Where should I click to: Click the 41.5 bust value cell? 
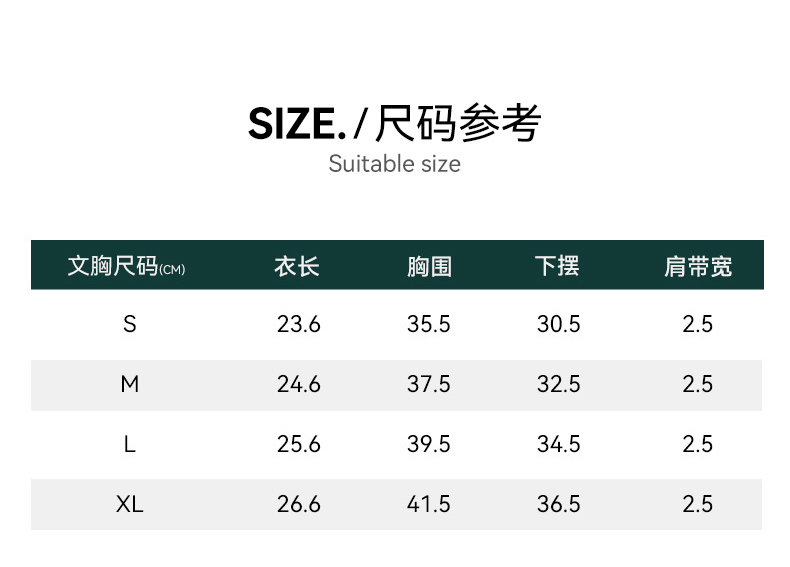pyautogui.click(x=429, y=504)
